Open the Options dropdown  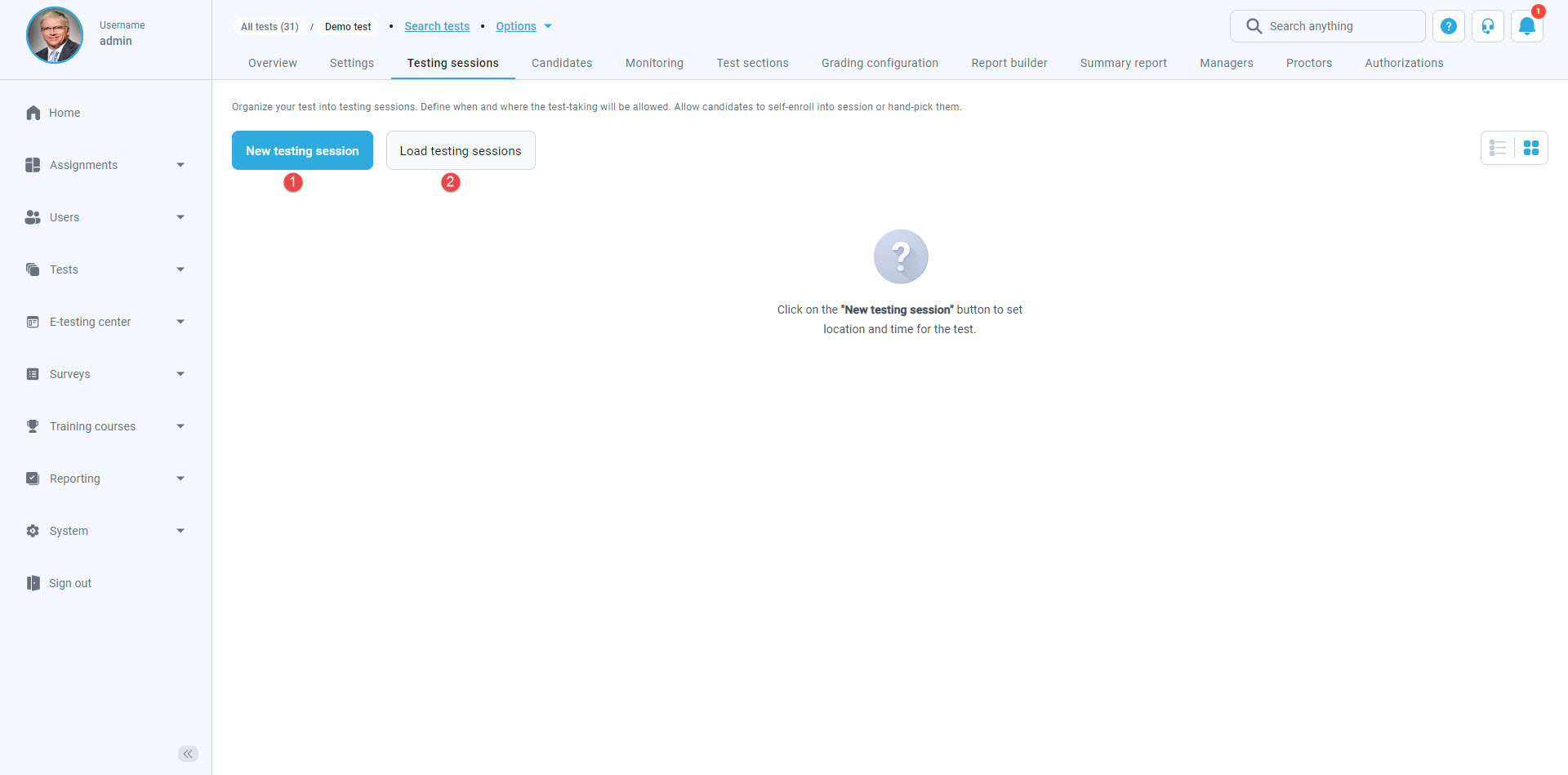click(x=523, y=26)
